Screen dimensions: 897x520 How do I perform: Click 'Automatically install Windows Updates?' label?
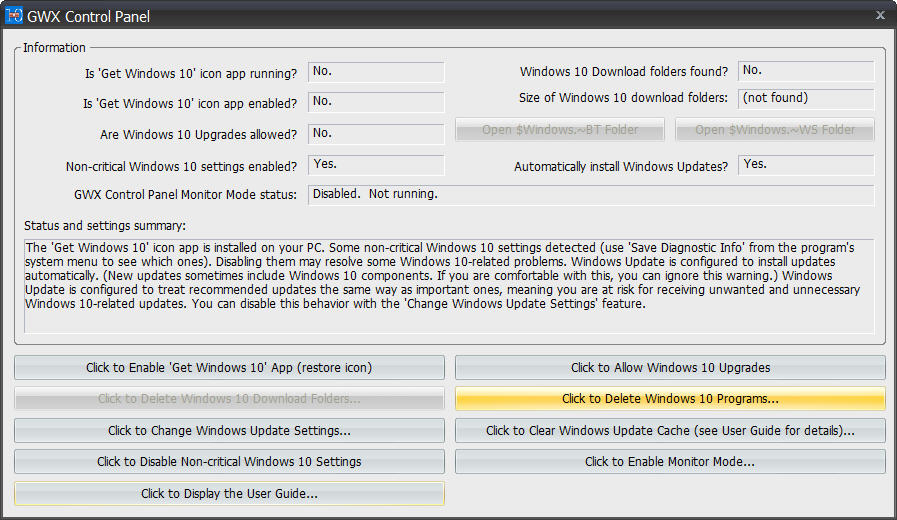tap(621, 166)
